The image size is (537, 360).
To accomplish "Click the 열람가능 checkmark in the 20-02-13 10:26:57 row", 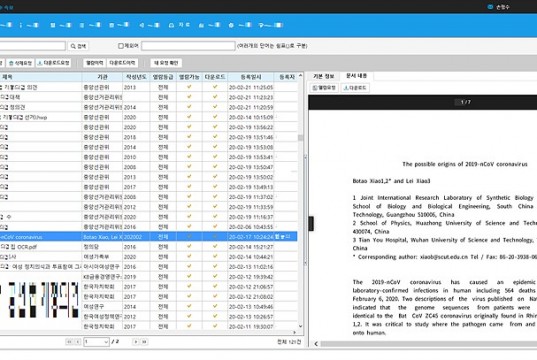I will pos(189,316).
